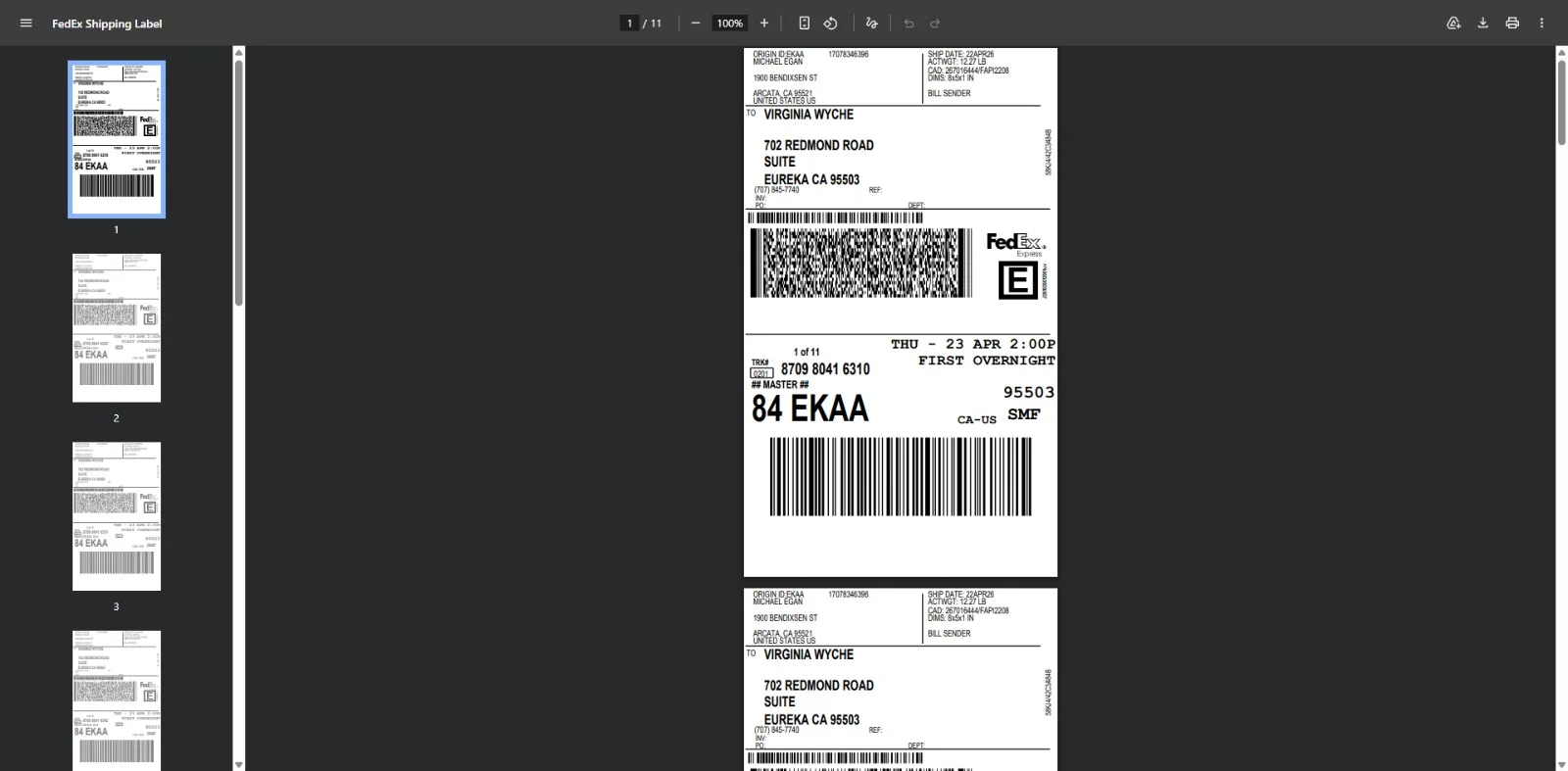This screenshot has width=1568, height=771.
Task: Select the fourth page thumbnail
Action: coord(117,700)
